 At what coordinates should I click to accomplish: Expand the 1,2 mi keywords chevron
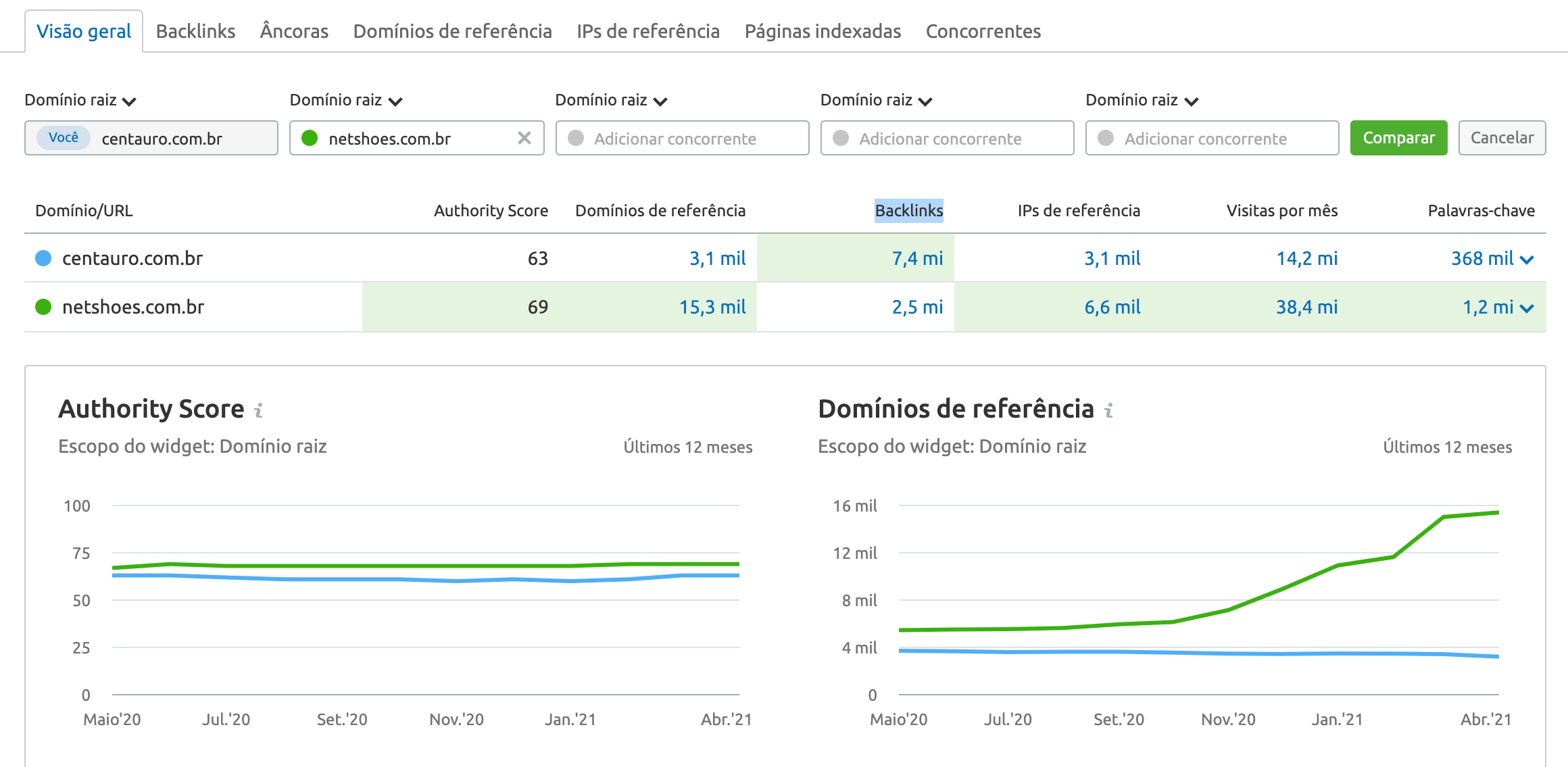pos(1527,308)
